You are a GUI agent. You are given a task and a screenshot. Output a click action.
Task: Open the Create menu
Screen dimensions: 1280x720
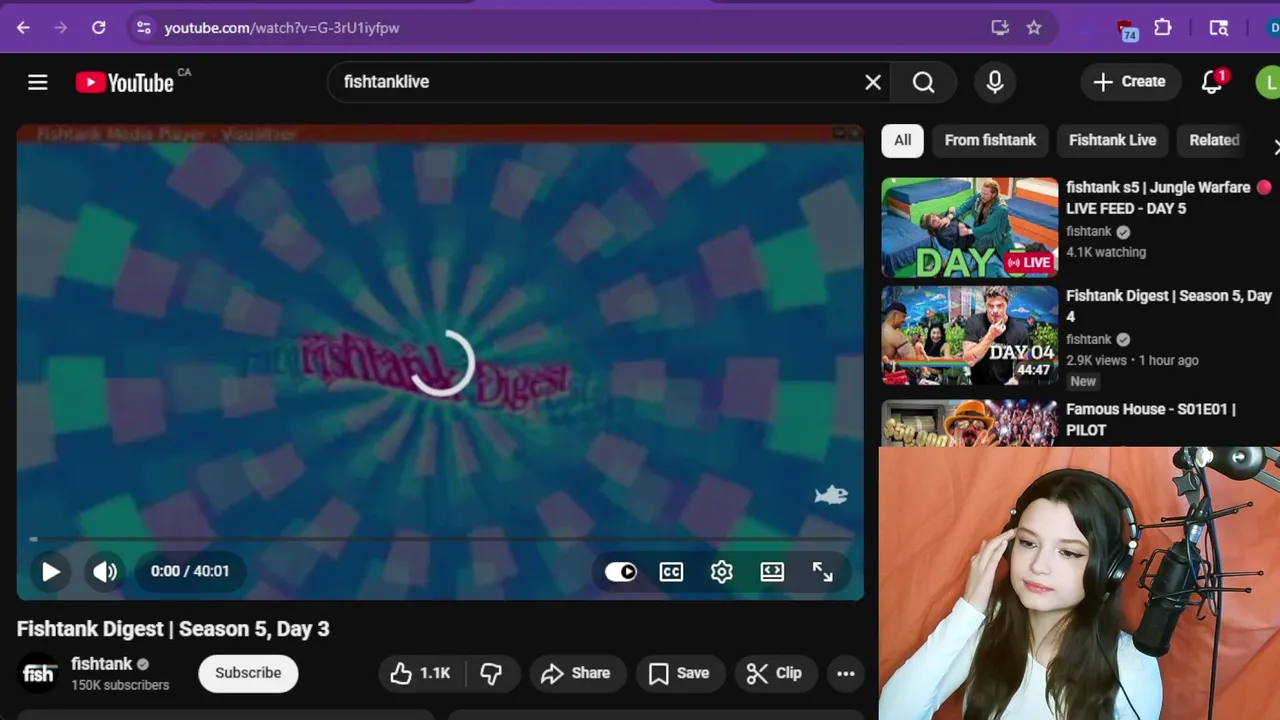1130,82
